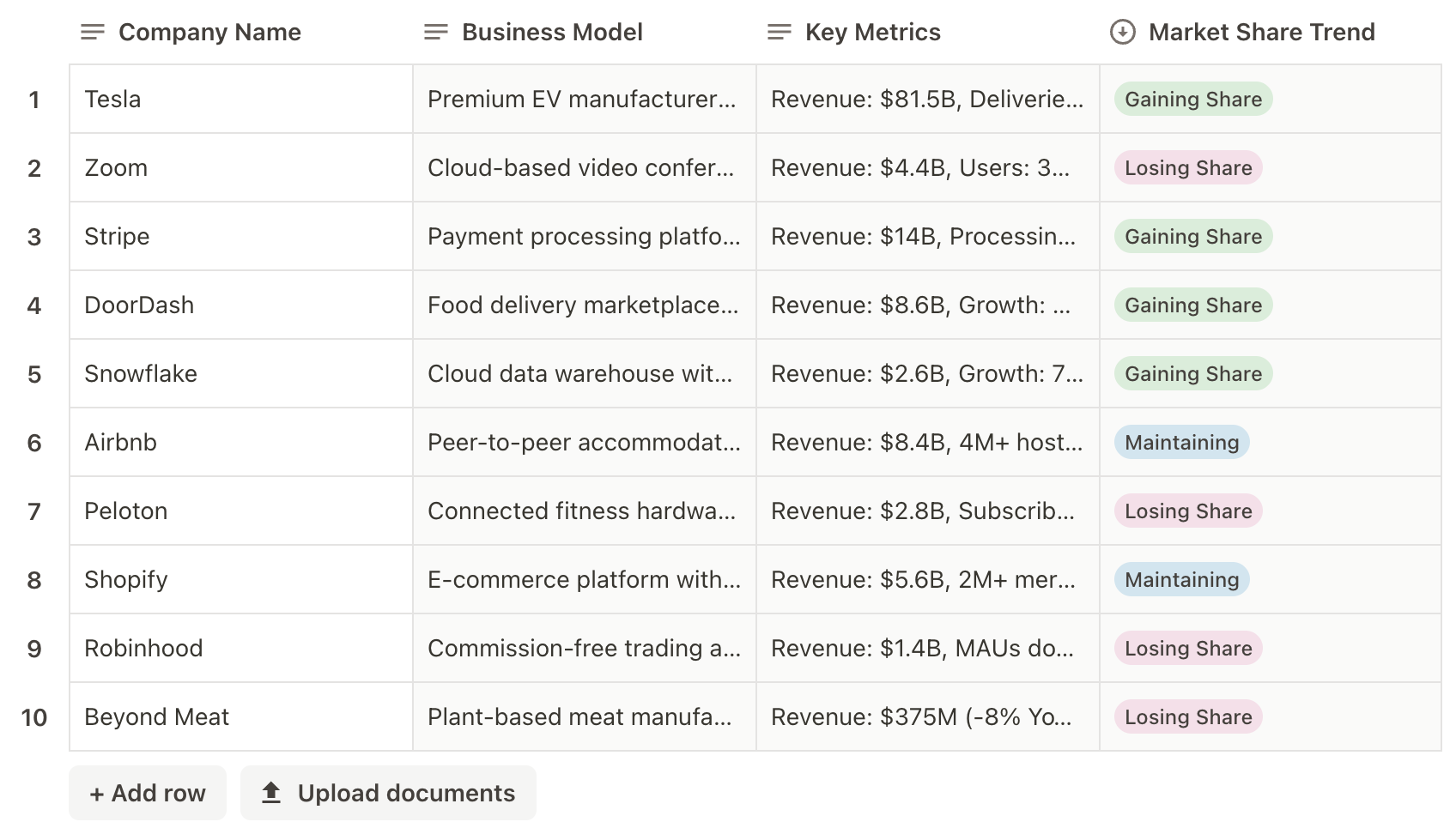Open the Market Share Trend column header
This screenshot has width=1456, height=834.
1271,33
